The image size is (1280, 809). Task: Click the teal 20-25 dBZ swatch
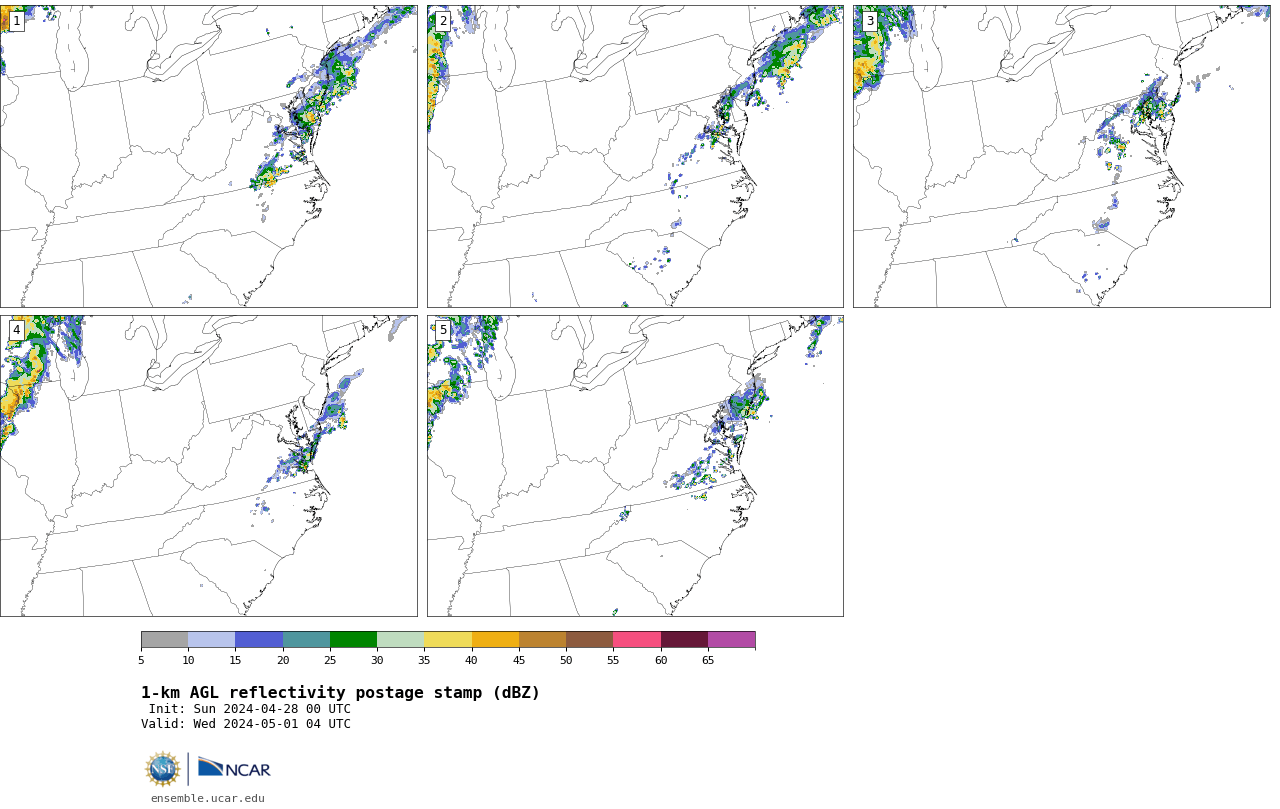point(306,640)
